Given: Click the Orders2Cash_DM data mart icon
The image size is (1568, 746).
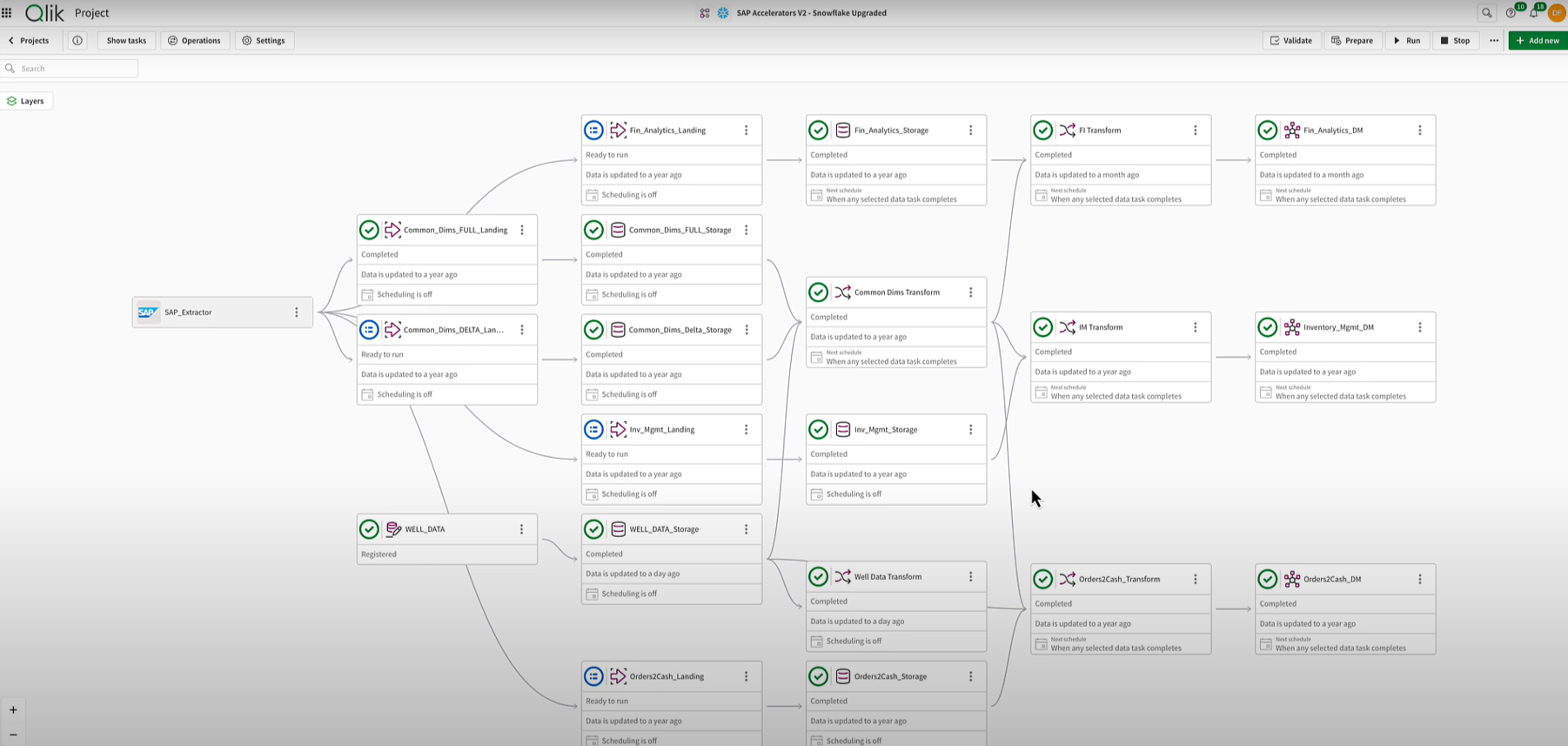Looking at the screenshot, I should (x=1292, y=579).
